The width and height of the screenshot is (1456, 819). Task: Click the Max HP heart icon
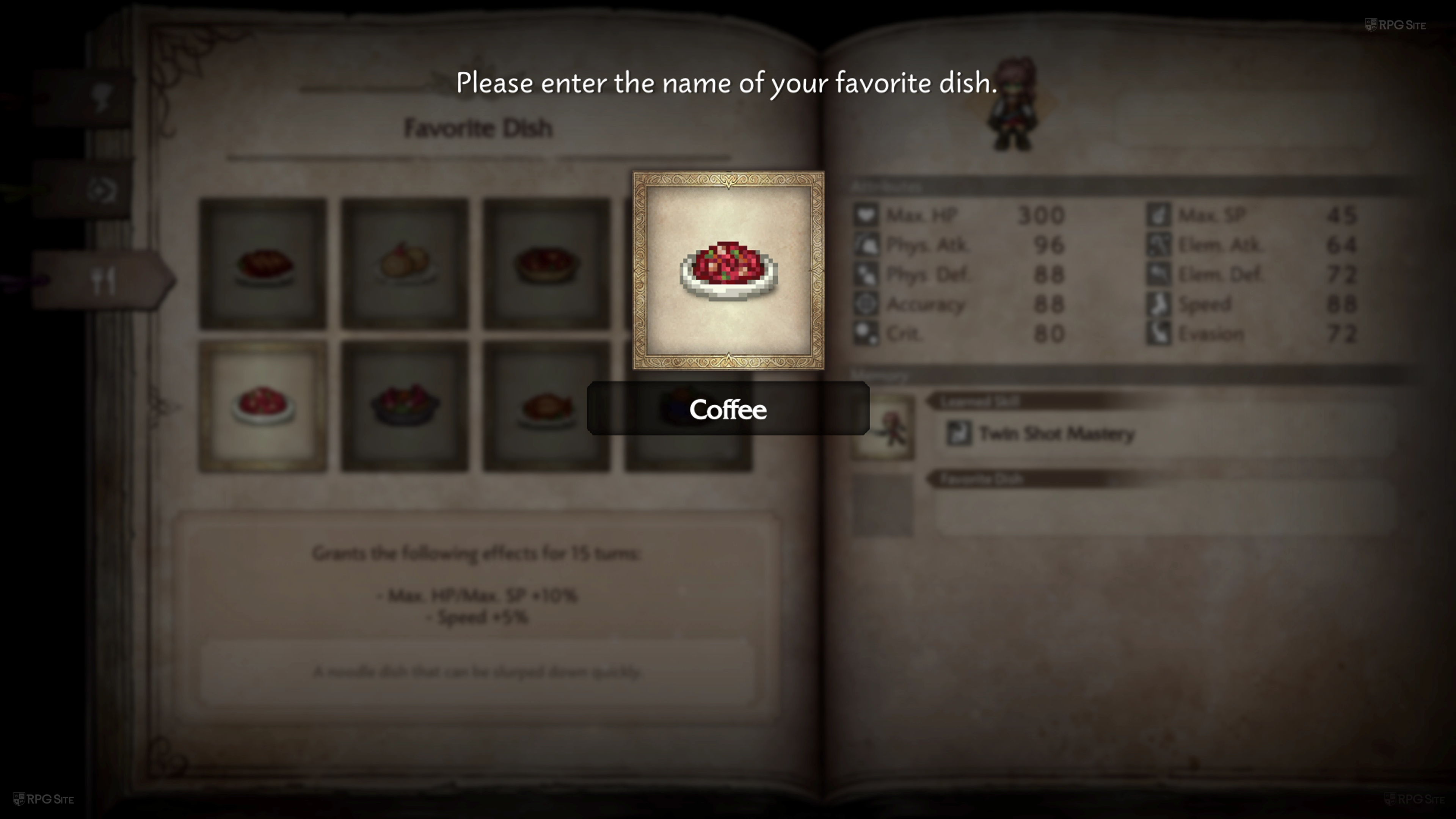[x=866, y=215]
